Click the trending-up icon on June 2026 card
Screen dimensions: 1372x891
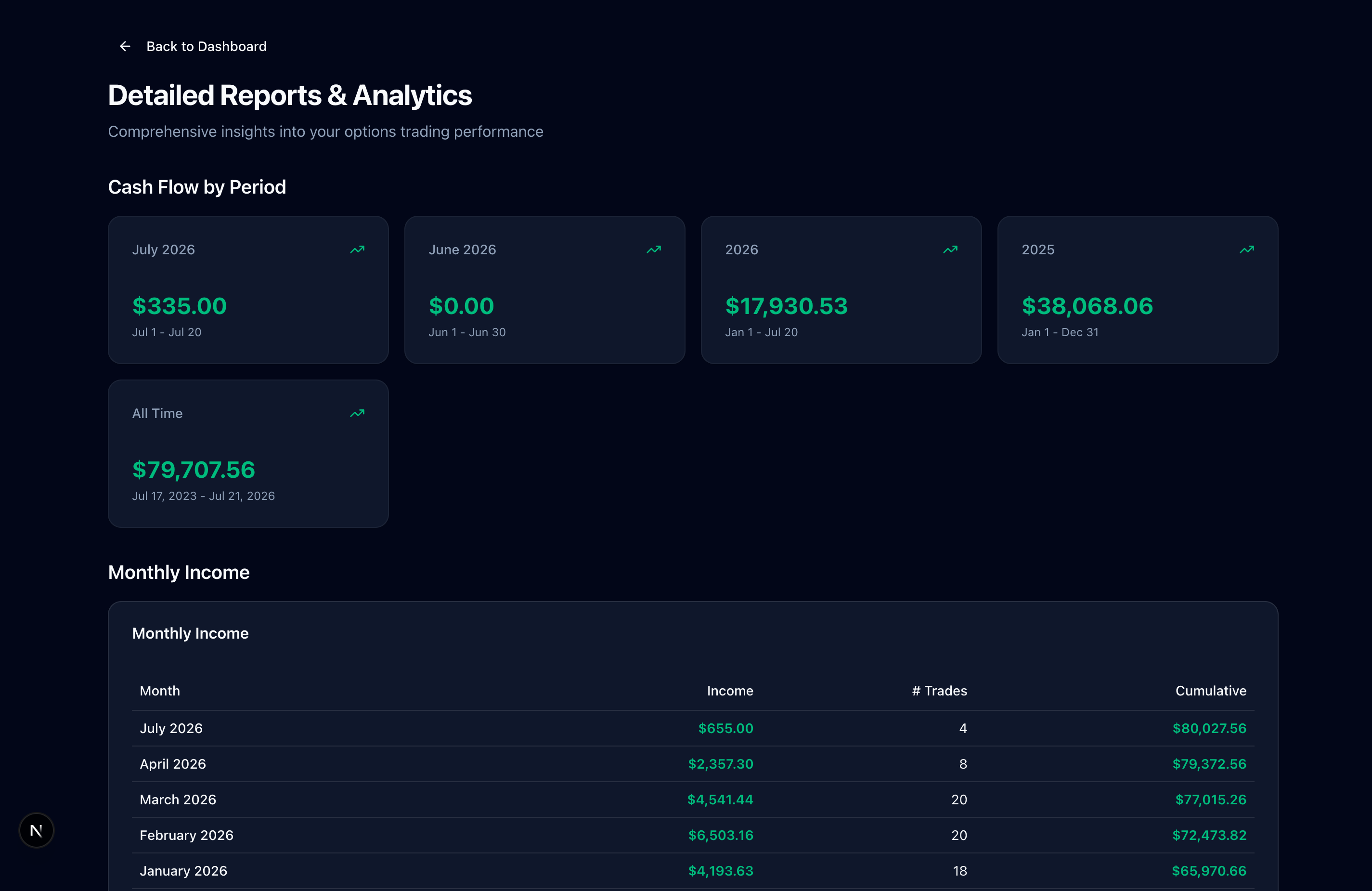(x=654, y=249)
